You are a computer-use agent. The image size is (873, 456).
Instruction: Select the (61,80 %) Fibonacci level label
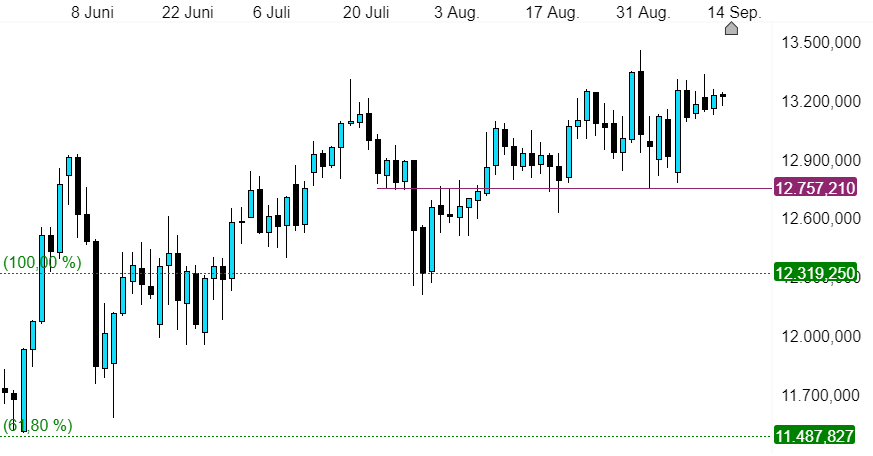point(38,425)
